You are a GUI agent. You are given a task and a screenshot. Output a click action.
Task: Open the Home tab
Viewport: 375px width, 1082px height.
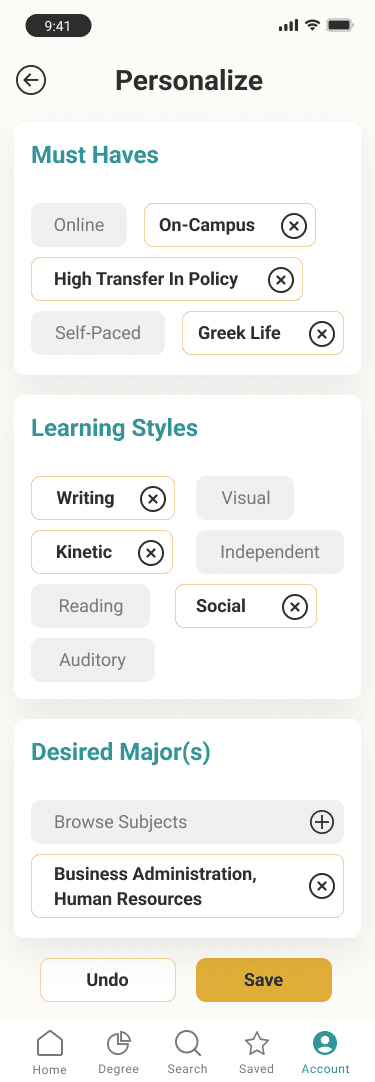coord(50,1052)
